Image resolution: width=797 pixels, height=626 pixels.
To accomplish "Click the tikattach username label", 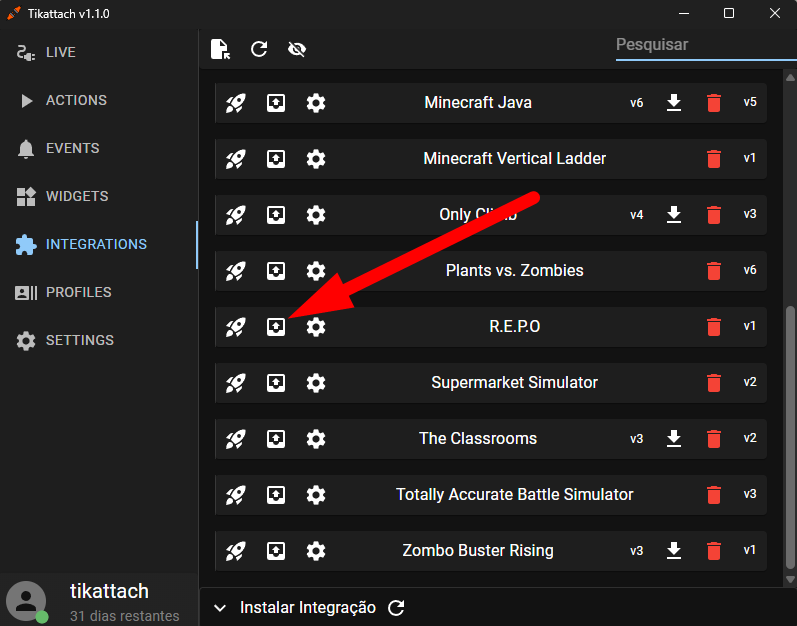I will pos(109,591).
